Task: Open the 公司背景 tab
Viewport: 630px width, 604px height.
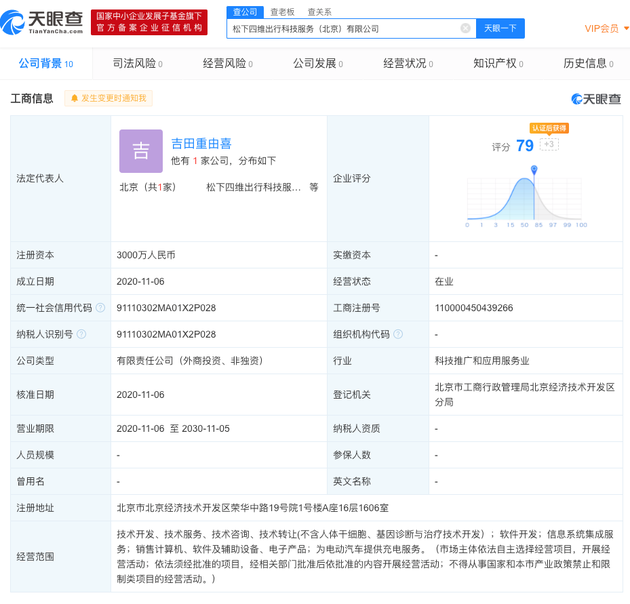Action: (46, 63)
